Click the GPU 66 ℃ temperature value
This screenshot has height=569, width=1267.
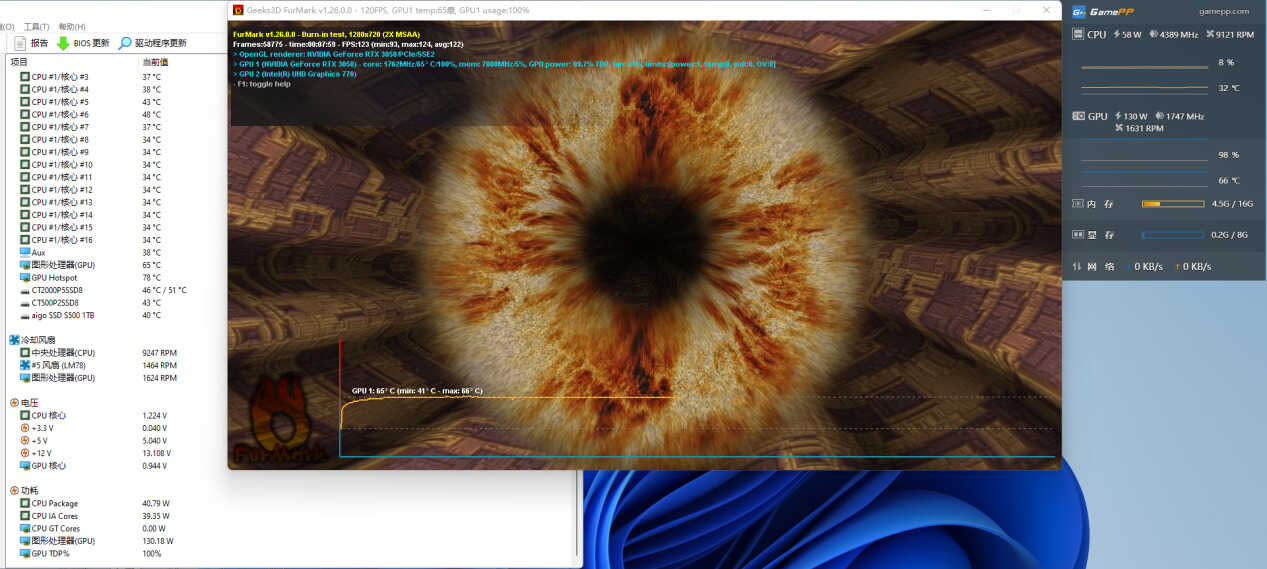click(x=1229, y=181)
